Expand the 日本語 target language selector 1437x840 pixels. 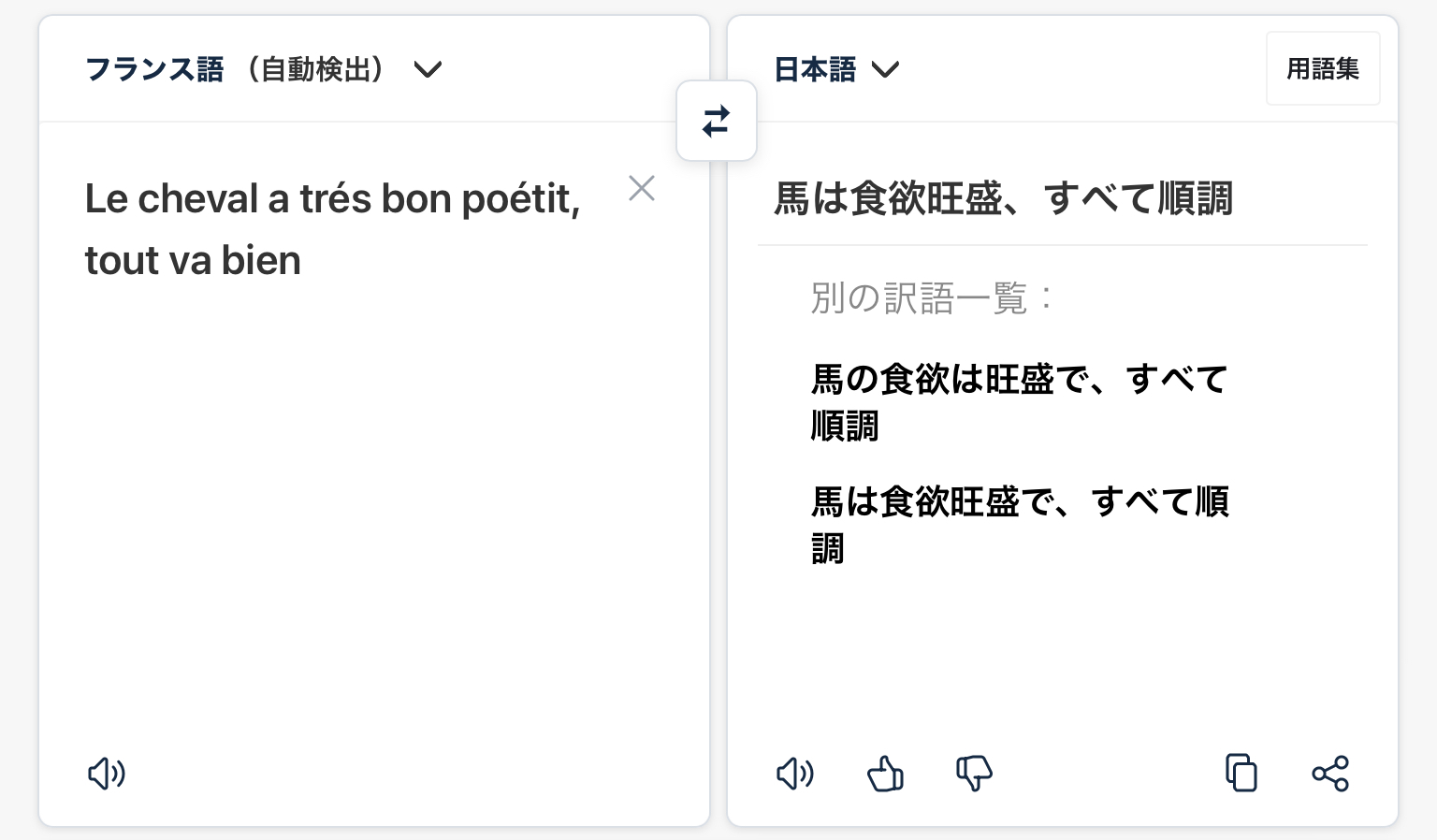tap(836, 69)
